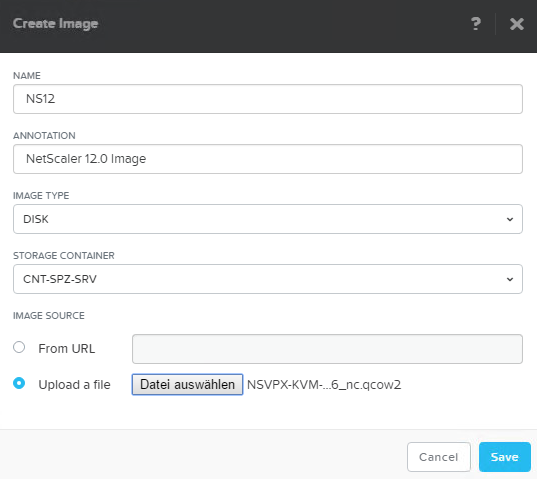
Task: Click the Annotation field with NetScaler text
Action: 268,159
